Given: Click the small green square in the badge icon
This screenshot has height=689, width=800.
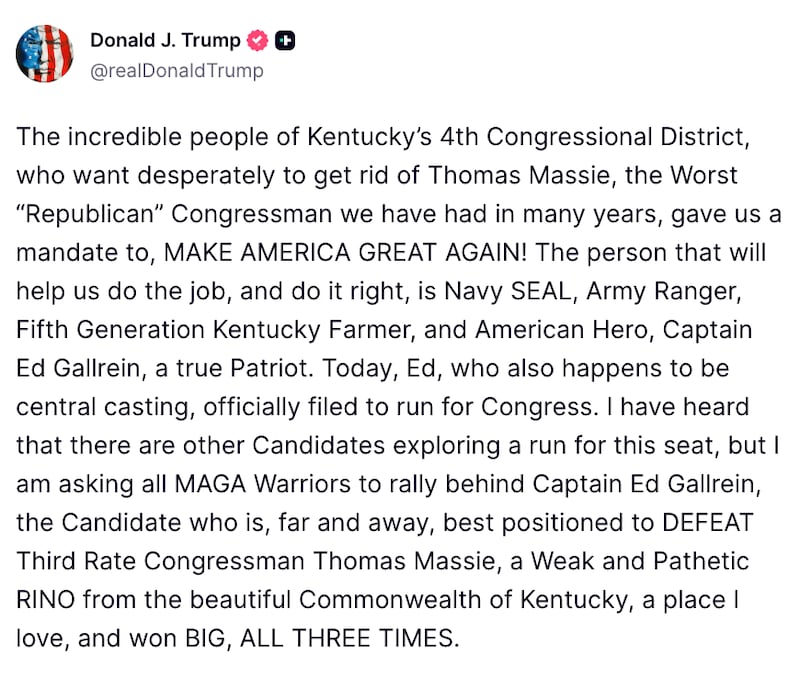Looking at the screenshot, I should (281, 39).
